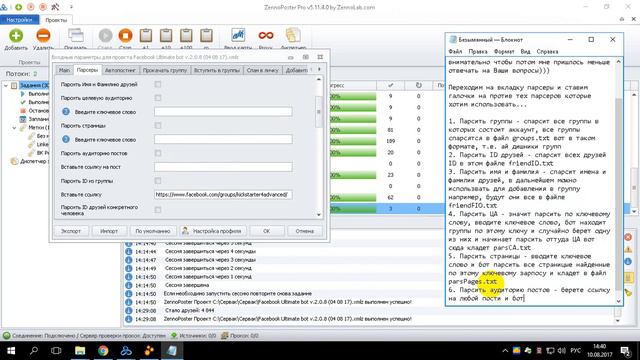Click the orange Стоп icon
This screenshot has width=640, height=360.
pyautogui.click(x=125, y=36)
